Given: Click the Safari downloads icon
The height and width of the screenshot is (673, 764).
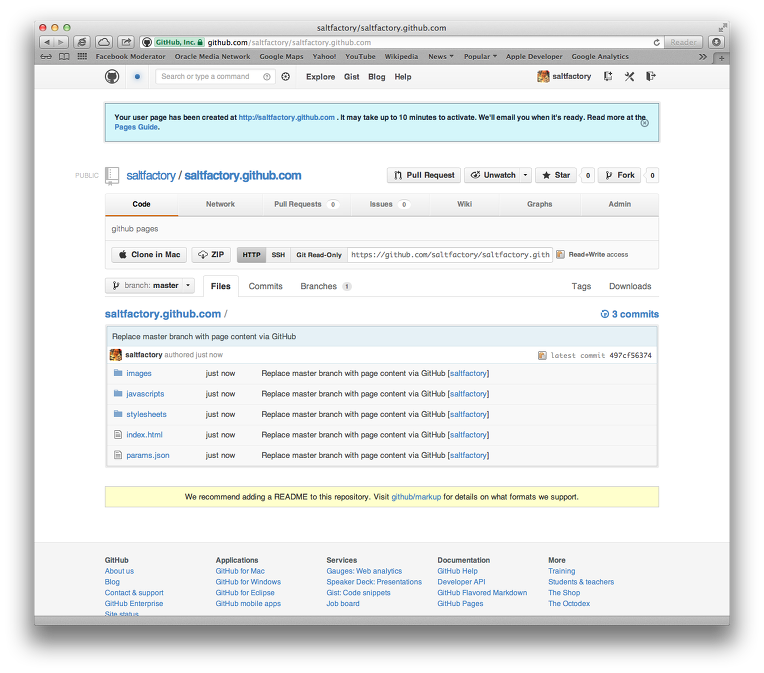Looking at the screenshot, I should click(716, 42).
